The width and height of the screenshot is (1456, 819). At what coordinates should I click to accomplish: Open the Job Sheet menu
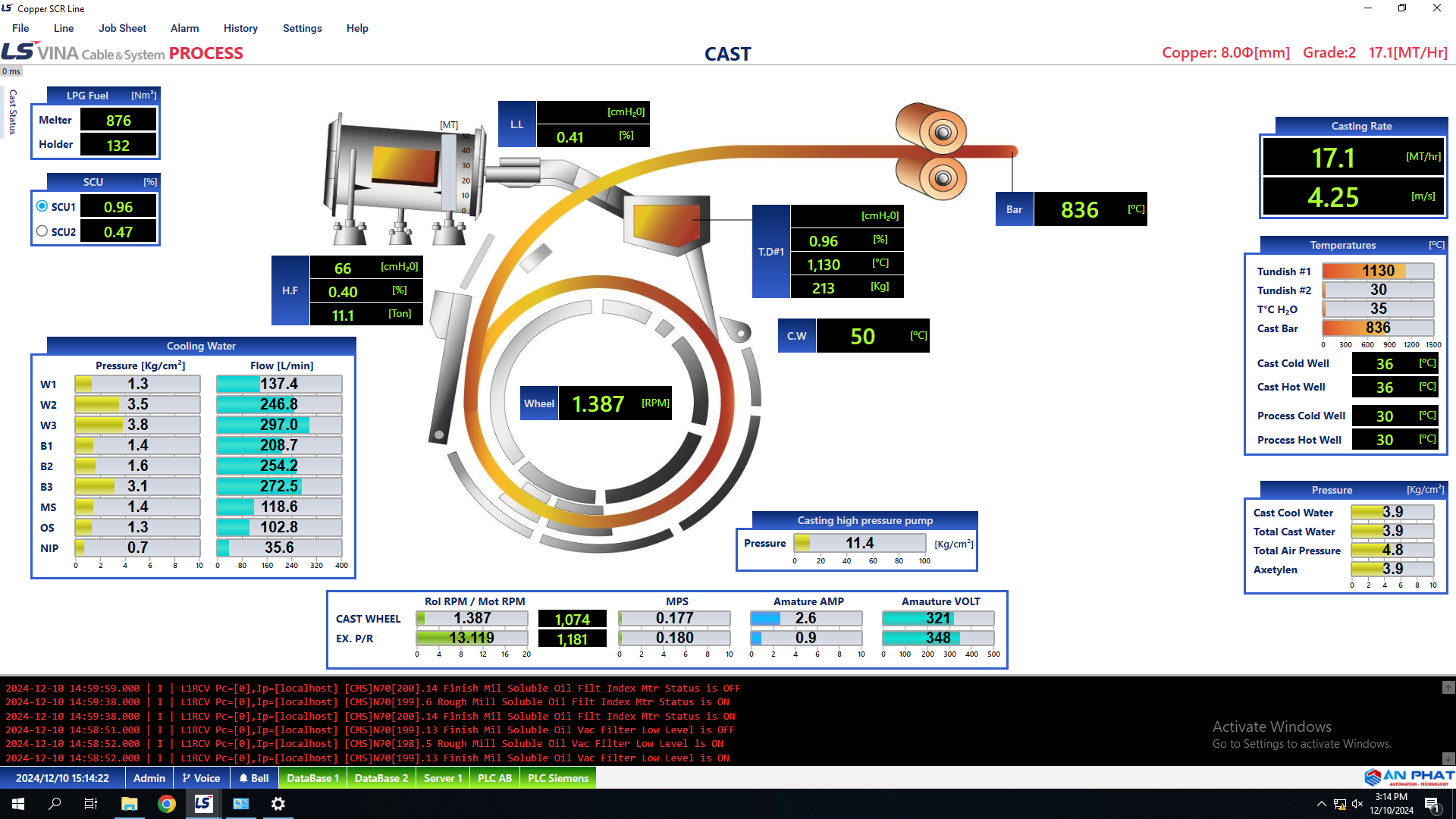click(122, 28)
